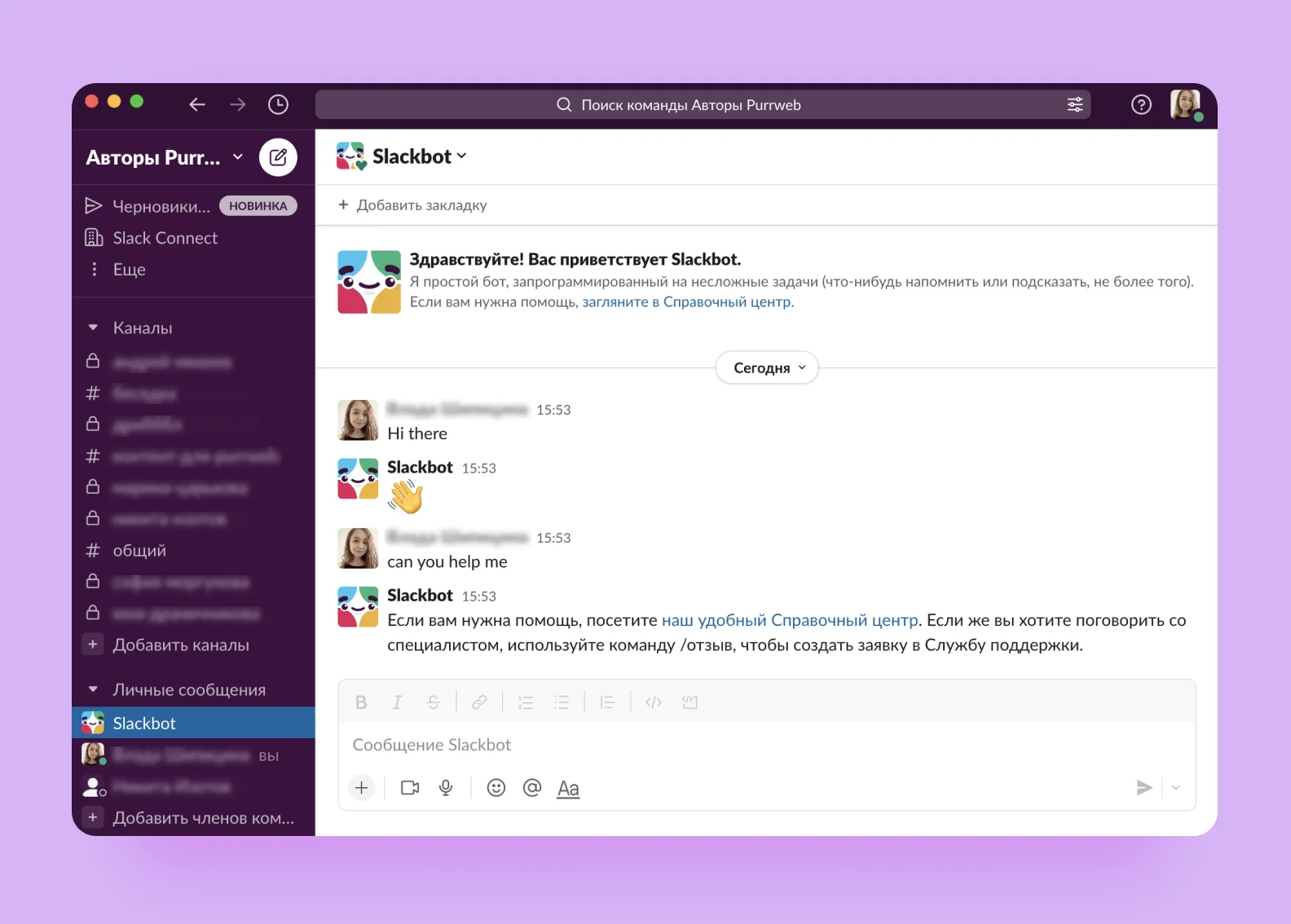Viewport: 1291px width, 924px height.
Task: Click large Slackbot welcome avatar
Action: (369, 282)
